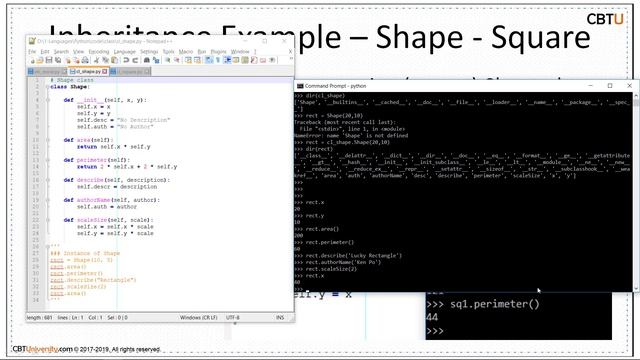Click the Copy icon in Notepad++ toolbar
Viewport: 640px width, 360px height.
pyautogui.click(x=105, y=60)
